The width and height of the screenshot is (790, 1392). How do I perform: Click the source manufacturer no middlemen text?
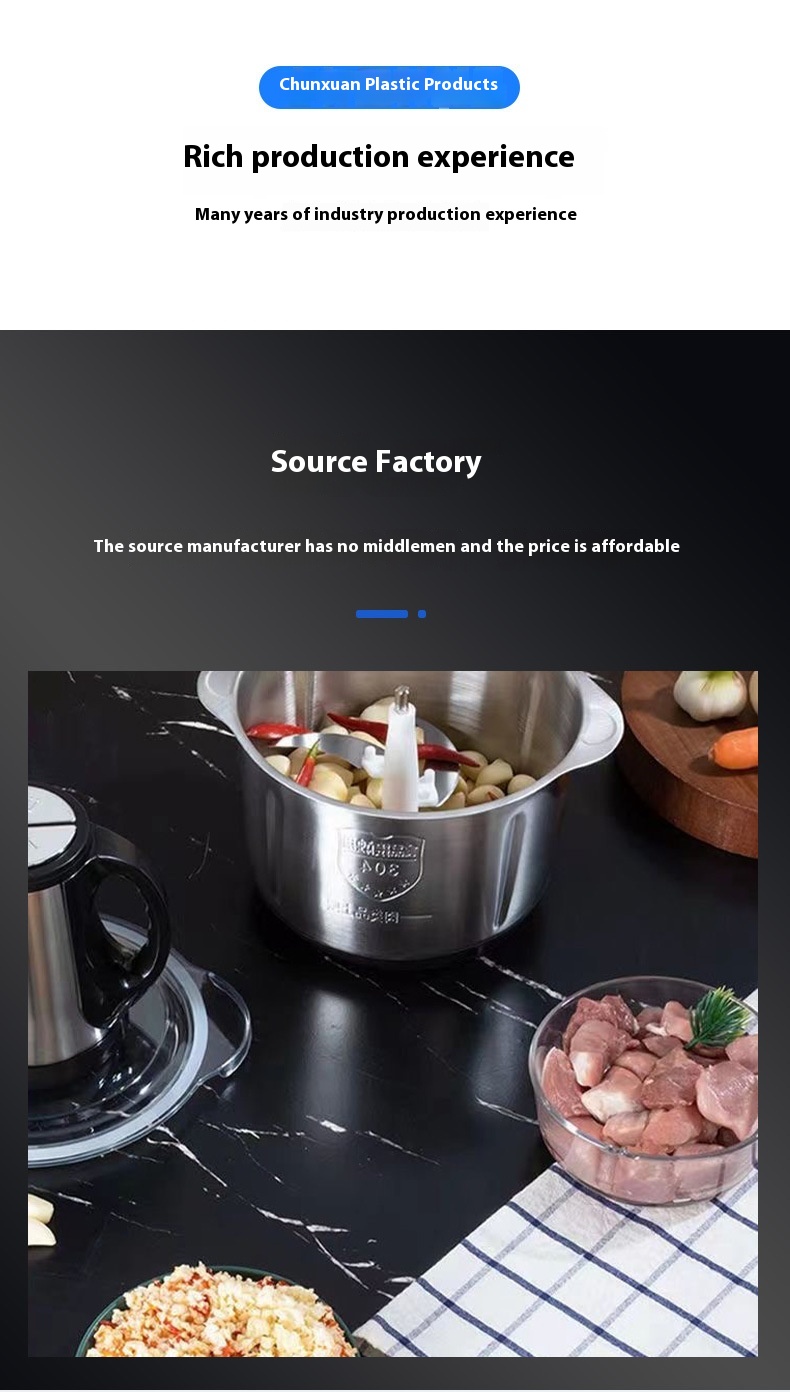pyautogui.click(x=386, y=546)
